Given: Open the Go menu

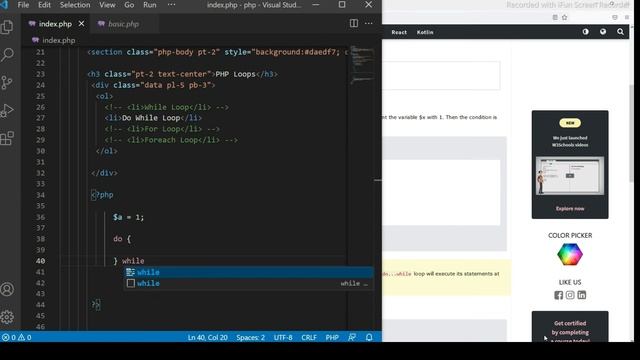Looking at the screenshot, I should pyautogui.click(x=129, y=5).
